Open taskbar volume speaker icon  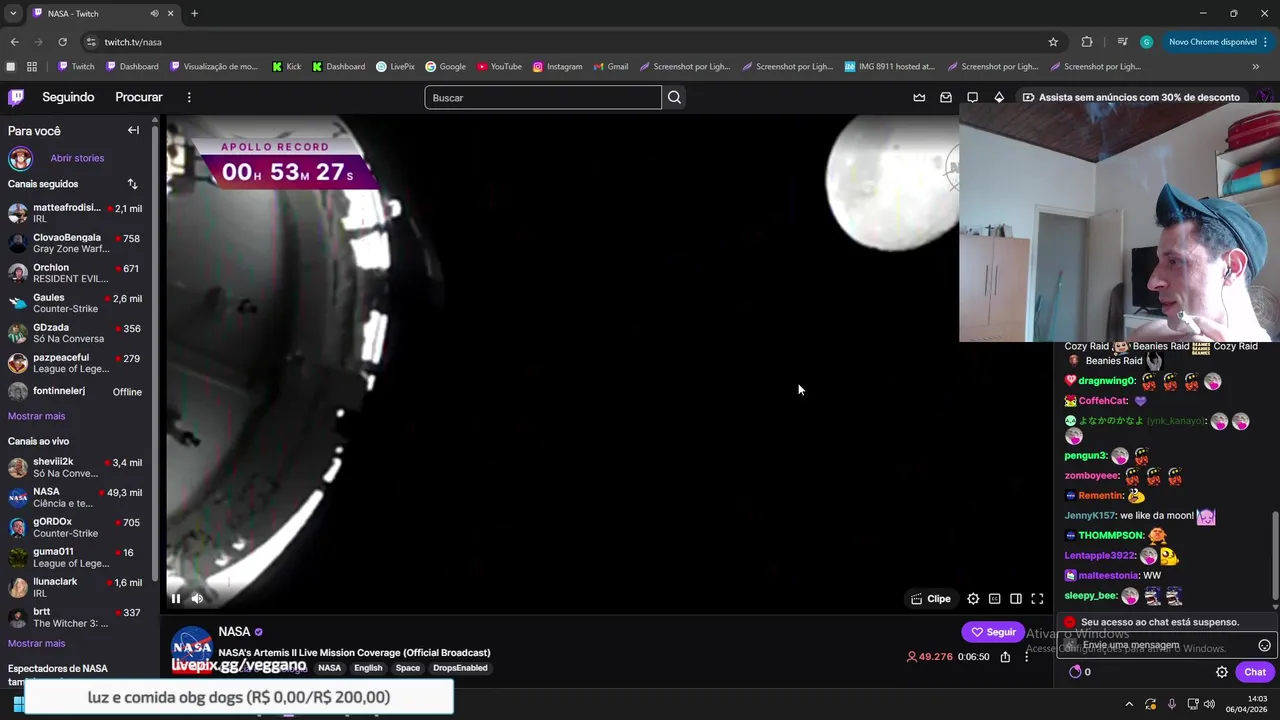(x=1210, y=704)
